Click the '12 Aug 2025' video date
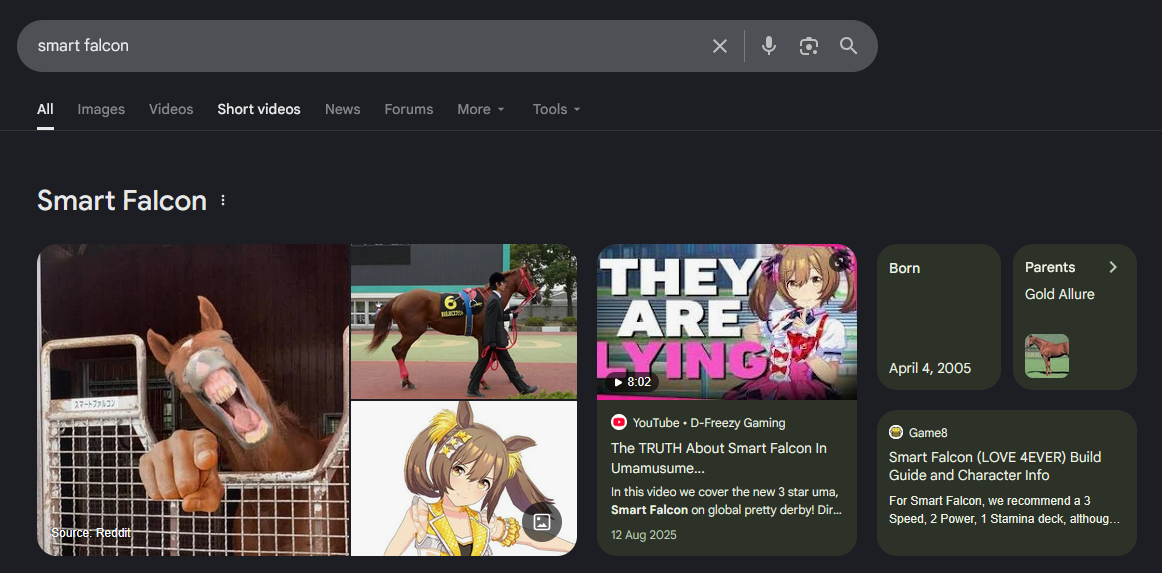 pos(644,534)
